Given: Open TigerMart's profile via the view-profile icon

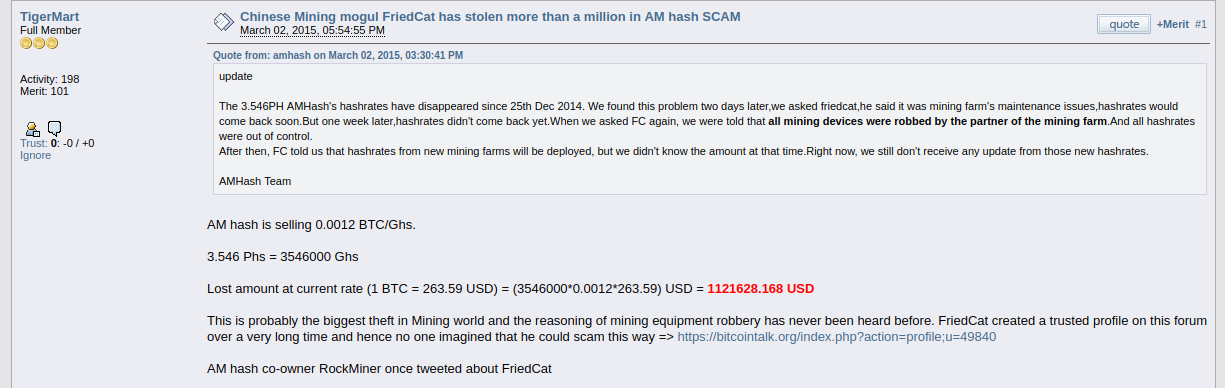Looking at the screenshot, I should (x=33, y=128).
